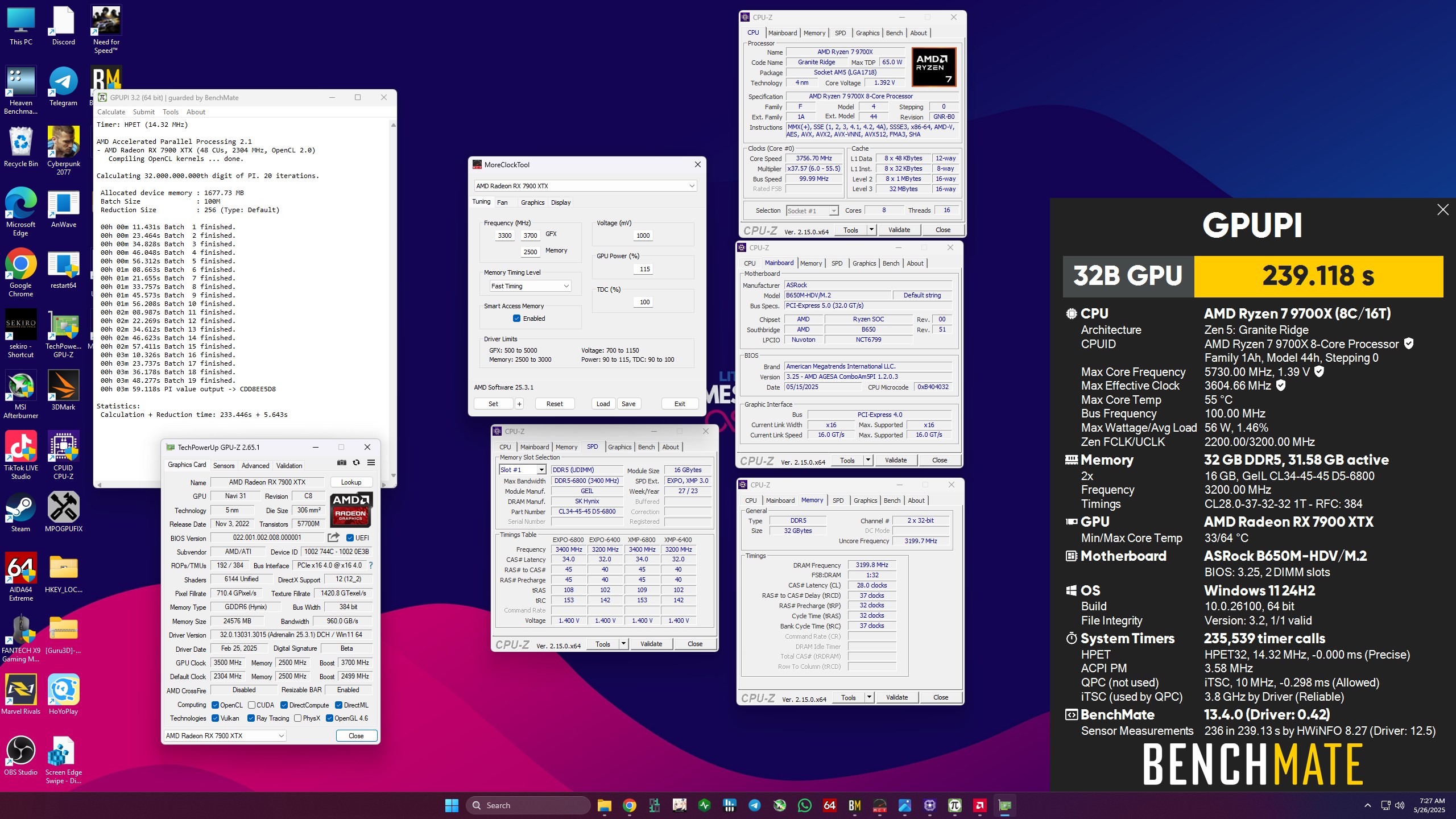The width and height of the screenshot is (1456, 819).
Task: Expand Tools arrow in CPU-Z Memory window
Action: pos(869,697)
